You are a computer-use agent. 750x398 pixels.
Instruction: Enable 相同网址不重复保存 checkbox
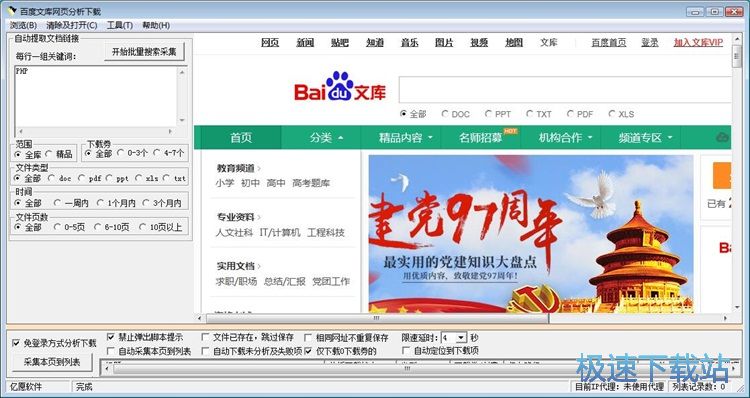(x=308, y=337)
